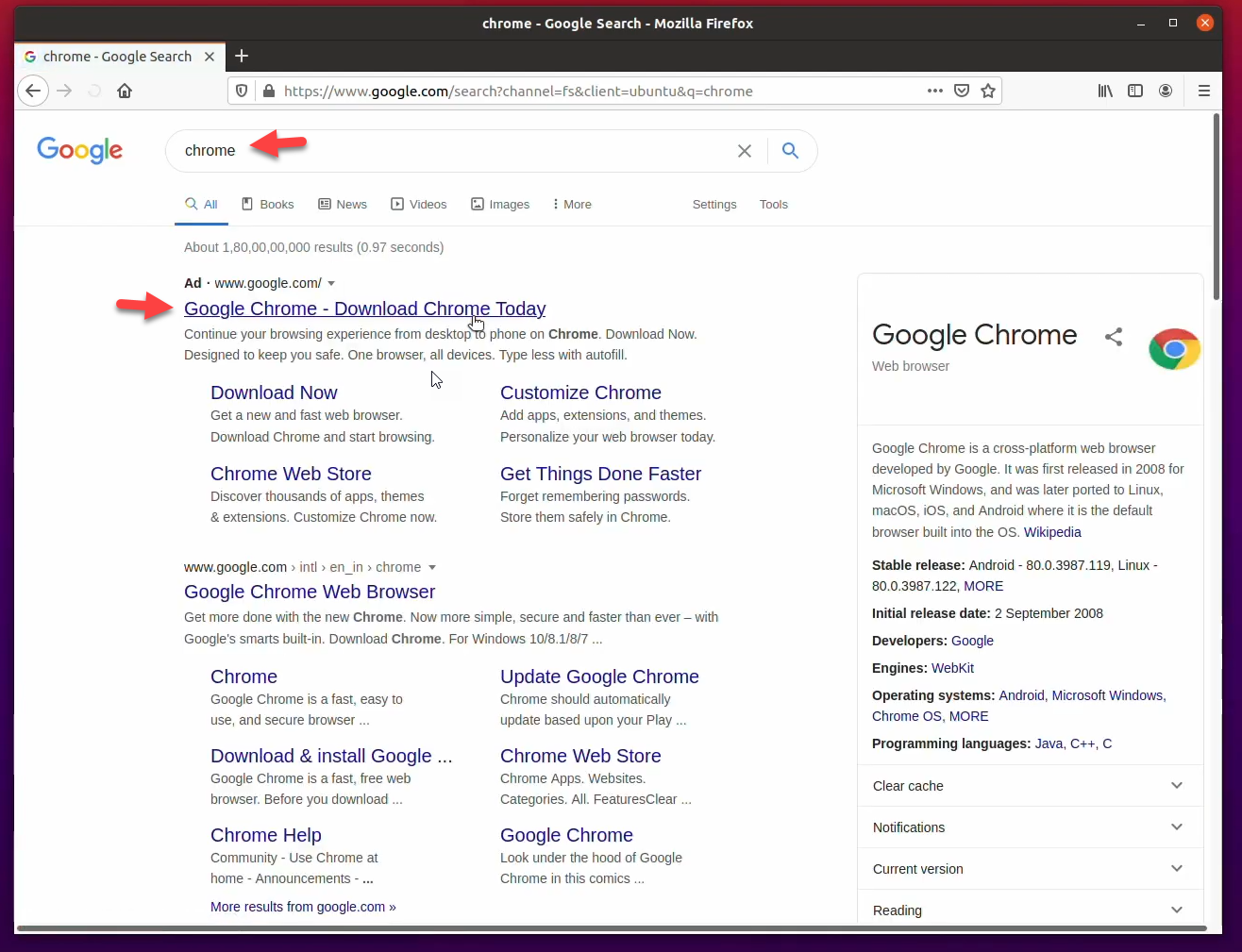Open the Firefox hamburger menu

point(1203,91)
